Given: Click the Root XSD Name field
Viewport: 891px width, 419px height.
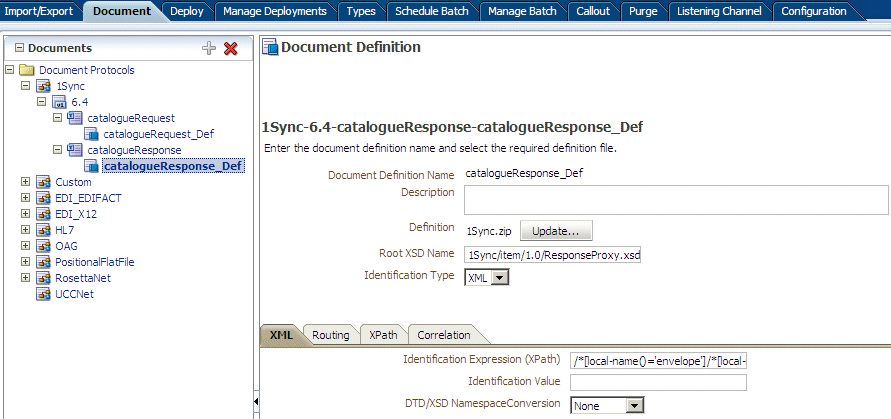Looking at the screenshot, I should pos(552,255).
